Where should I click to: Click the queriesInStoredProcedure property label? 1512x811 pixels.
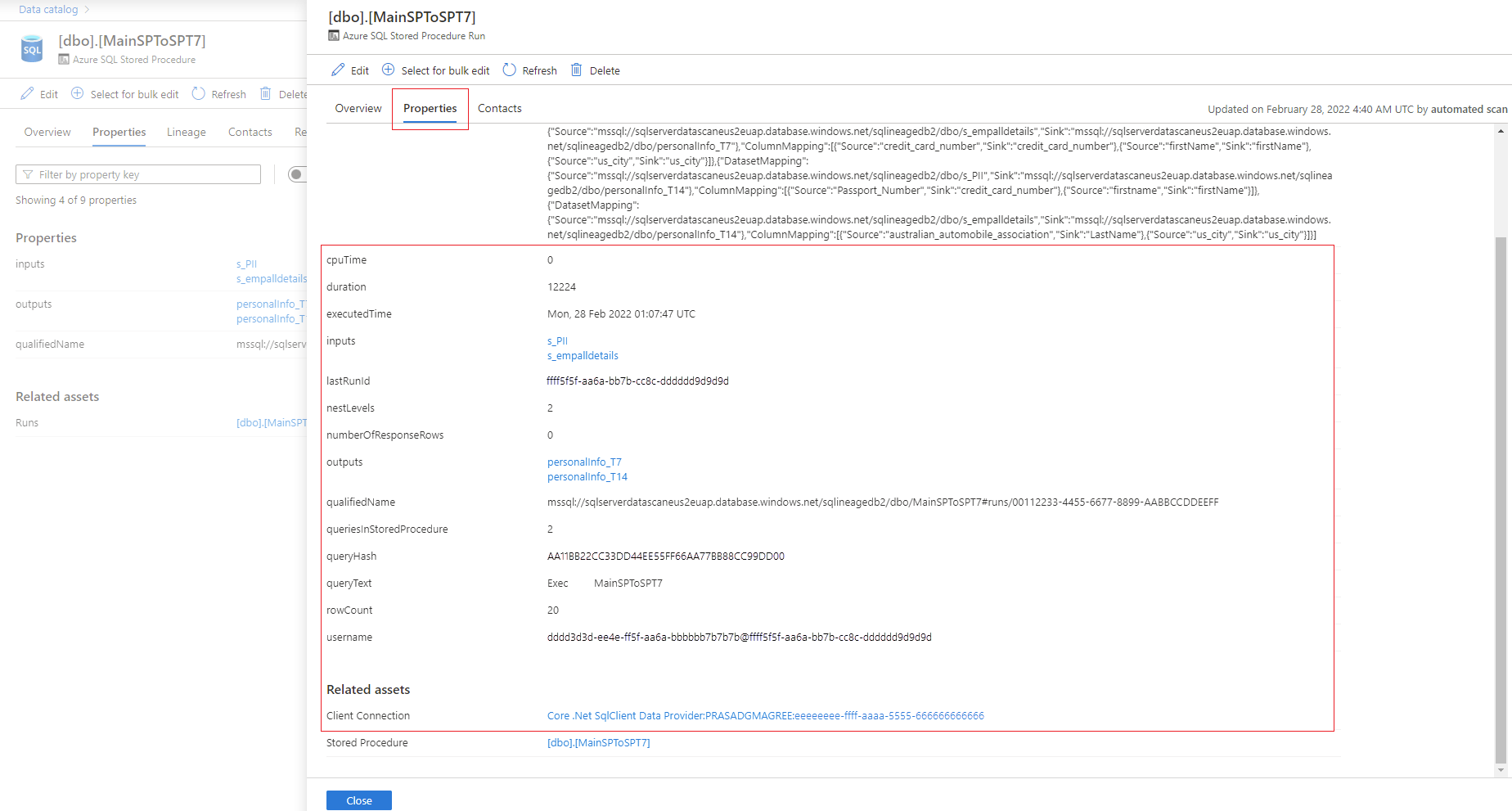coord(387,529)
